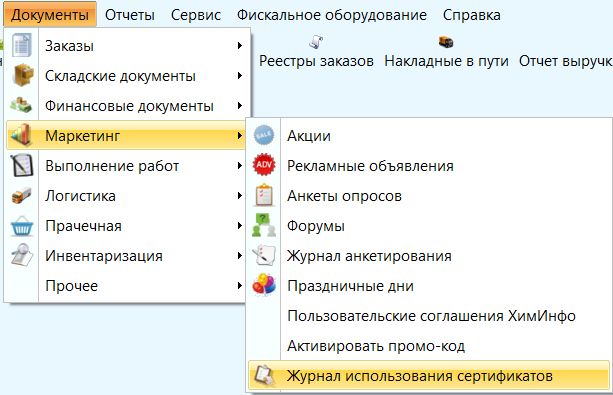613x395 pixels.
Task: Click the Инвентаризация magnifier icon
Action: click(22, 255)
